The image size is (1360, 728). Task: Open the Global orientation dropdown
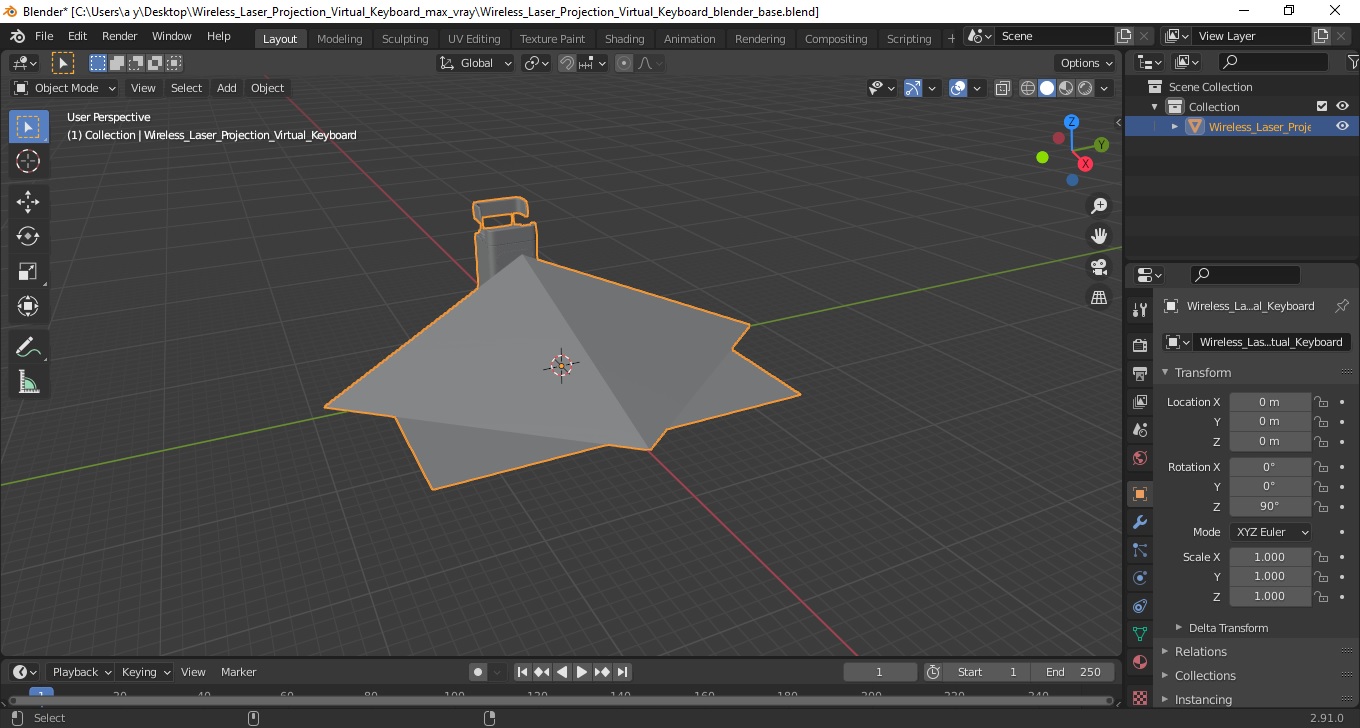(476, 63)
